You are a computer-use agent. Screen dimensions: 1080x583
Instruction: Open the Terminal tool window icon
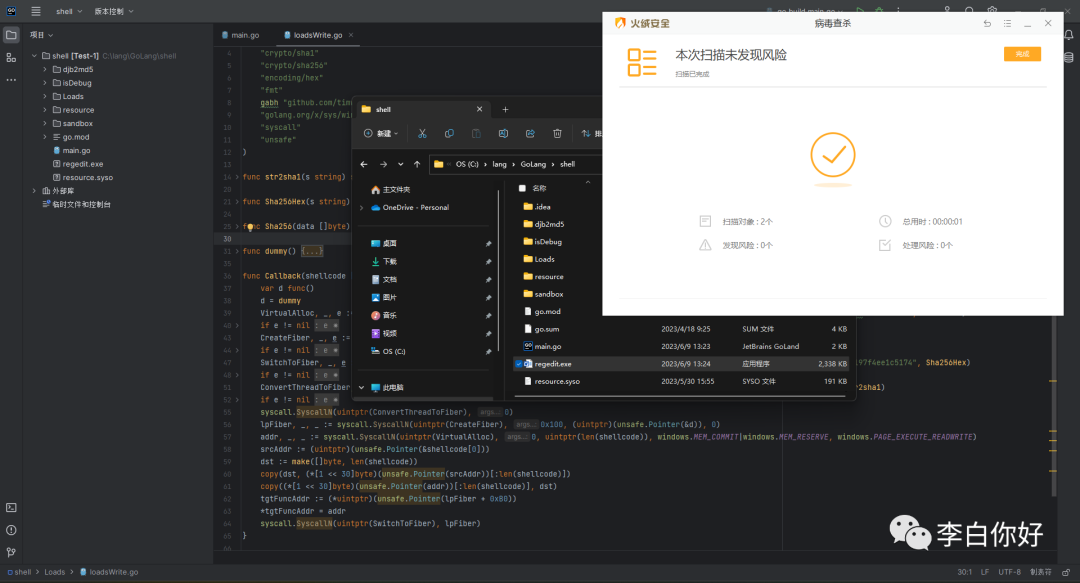click(x=11, y=507)
